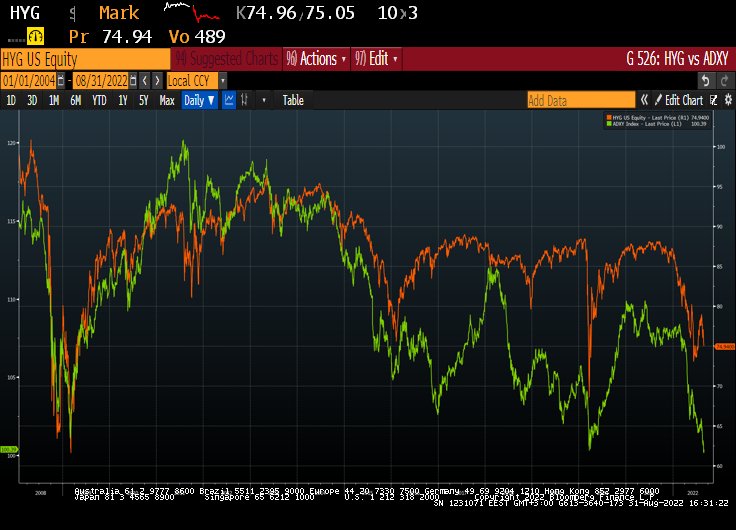Shift date range forward with right chevron
Screen dimensions: 736x530
(x=157, y=81)
